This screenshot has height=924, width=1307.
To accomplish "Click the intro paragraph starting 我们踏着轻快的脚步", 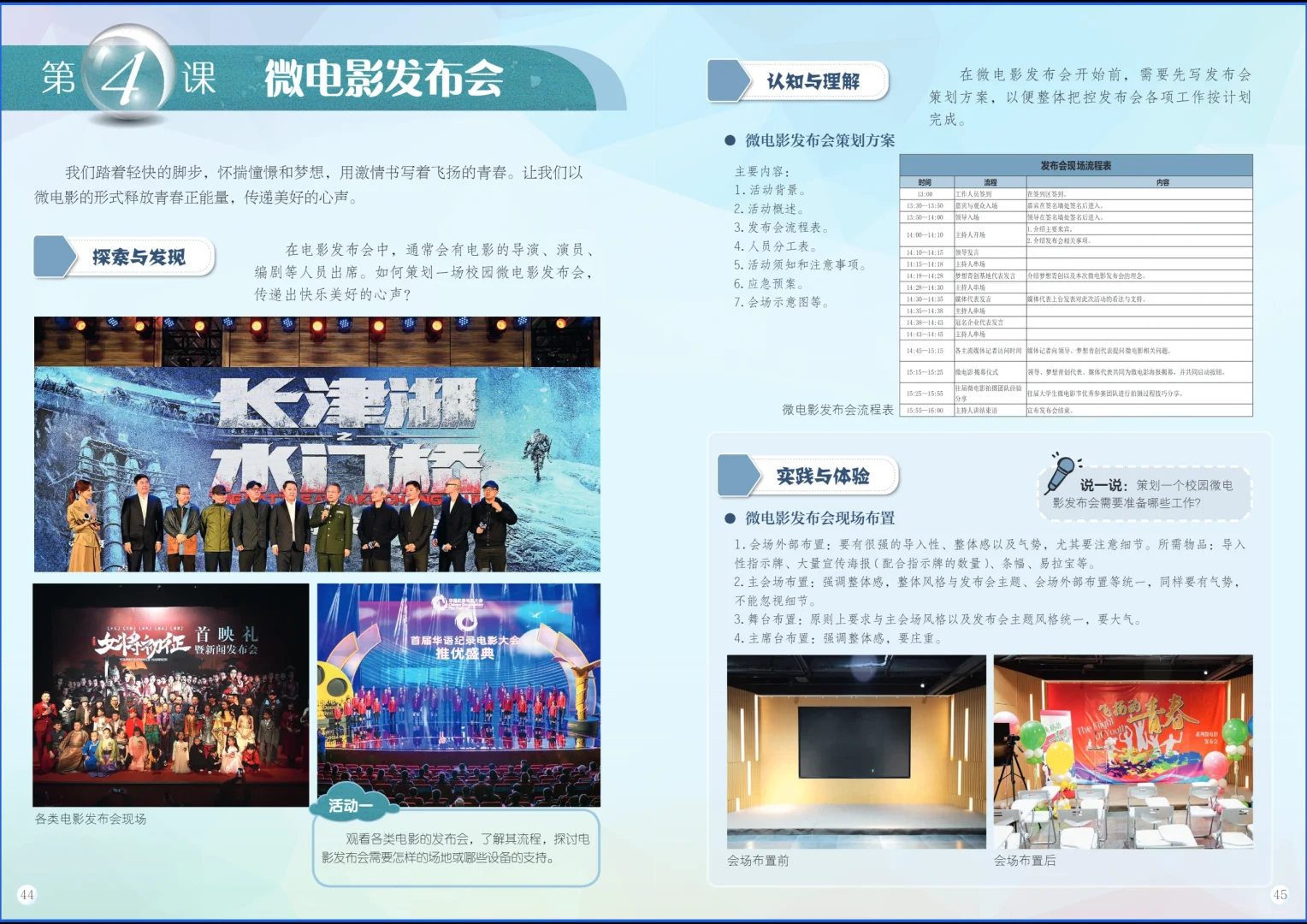I will click(x=309, y=185).
